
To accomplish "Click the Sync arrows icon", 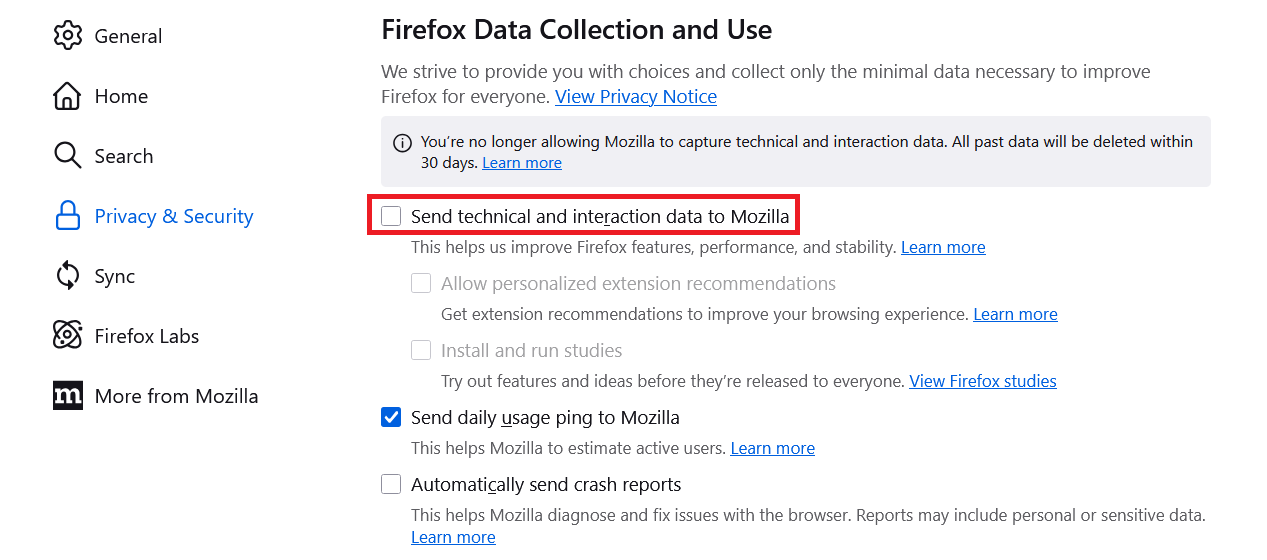I will pos(67,276).
